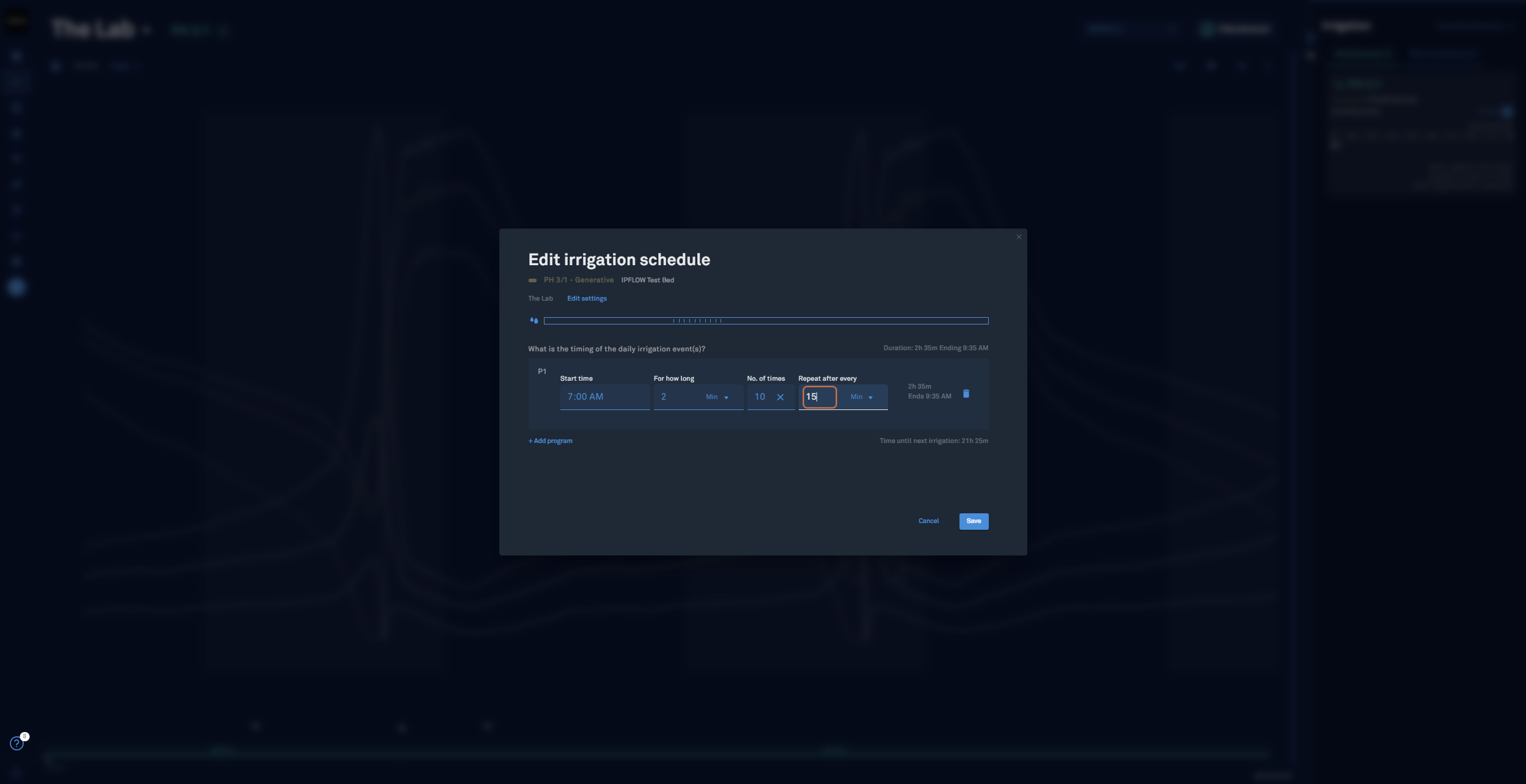Click the water drops irrigation icon
This screenshot has width=1526, height=784.
pyautogui.click(x=534, y=320)
